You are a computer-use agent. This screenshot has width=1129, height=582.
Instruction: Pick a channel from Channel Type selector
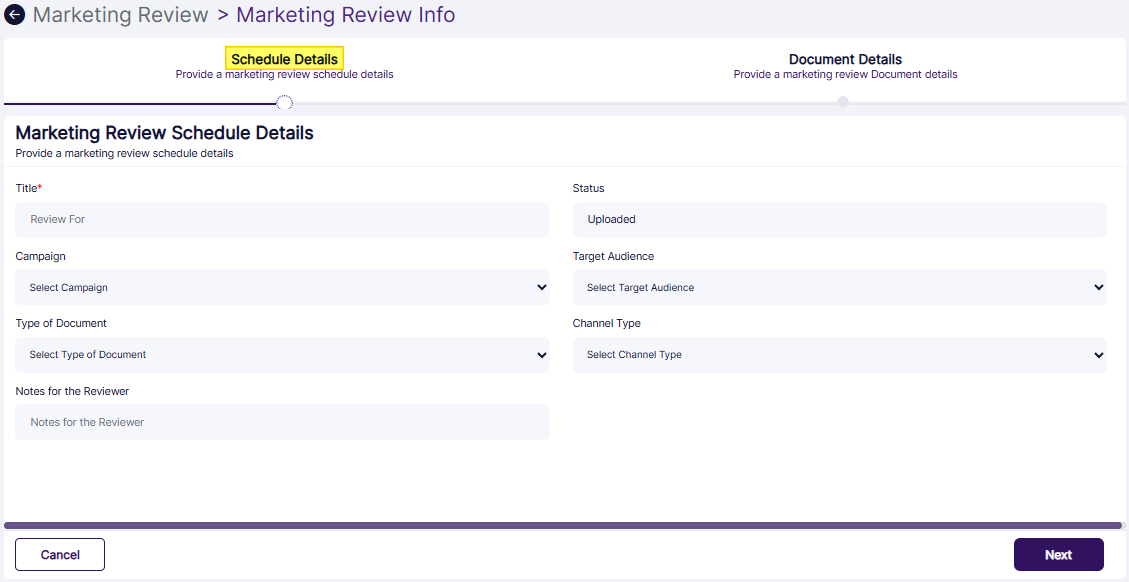click(840, 355)
